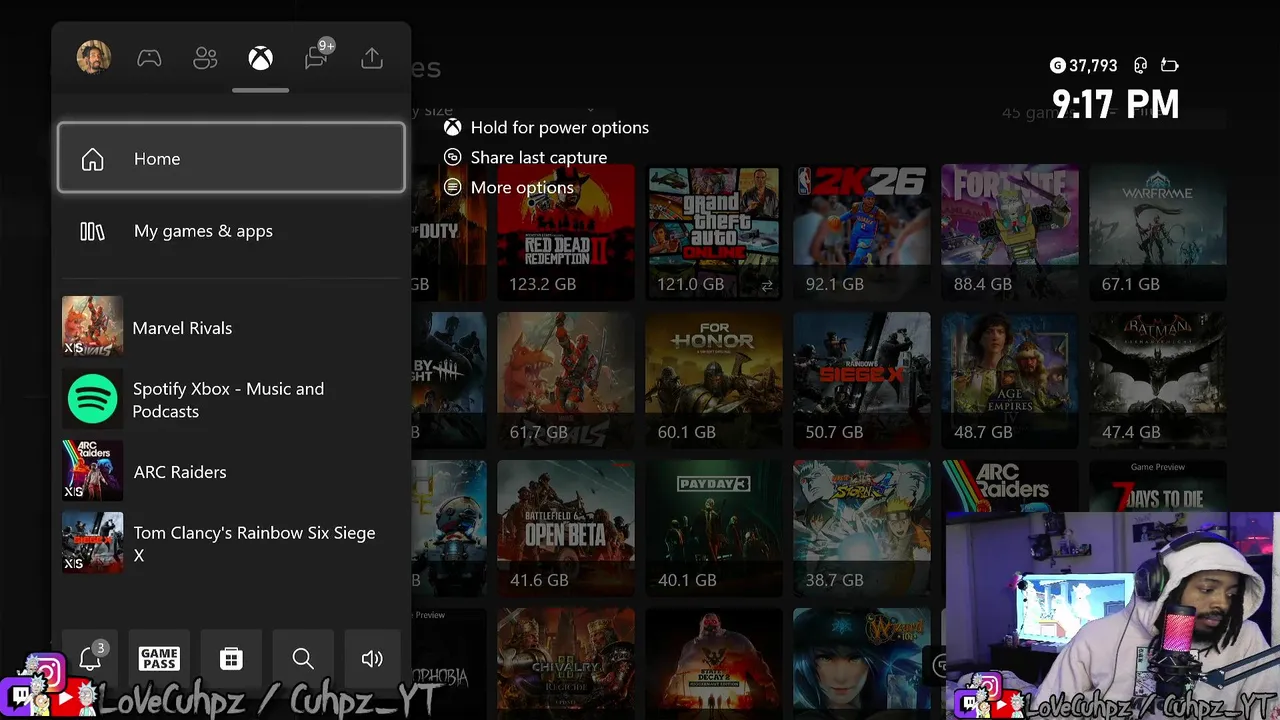1280x720 pixels.
Task: Select Age of Empires game tile
Action: click(1010, 381)
